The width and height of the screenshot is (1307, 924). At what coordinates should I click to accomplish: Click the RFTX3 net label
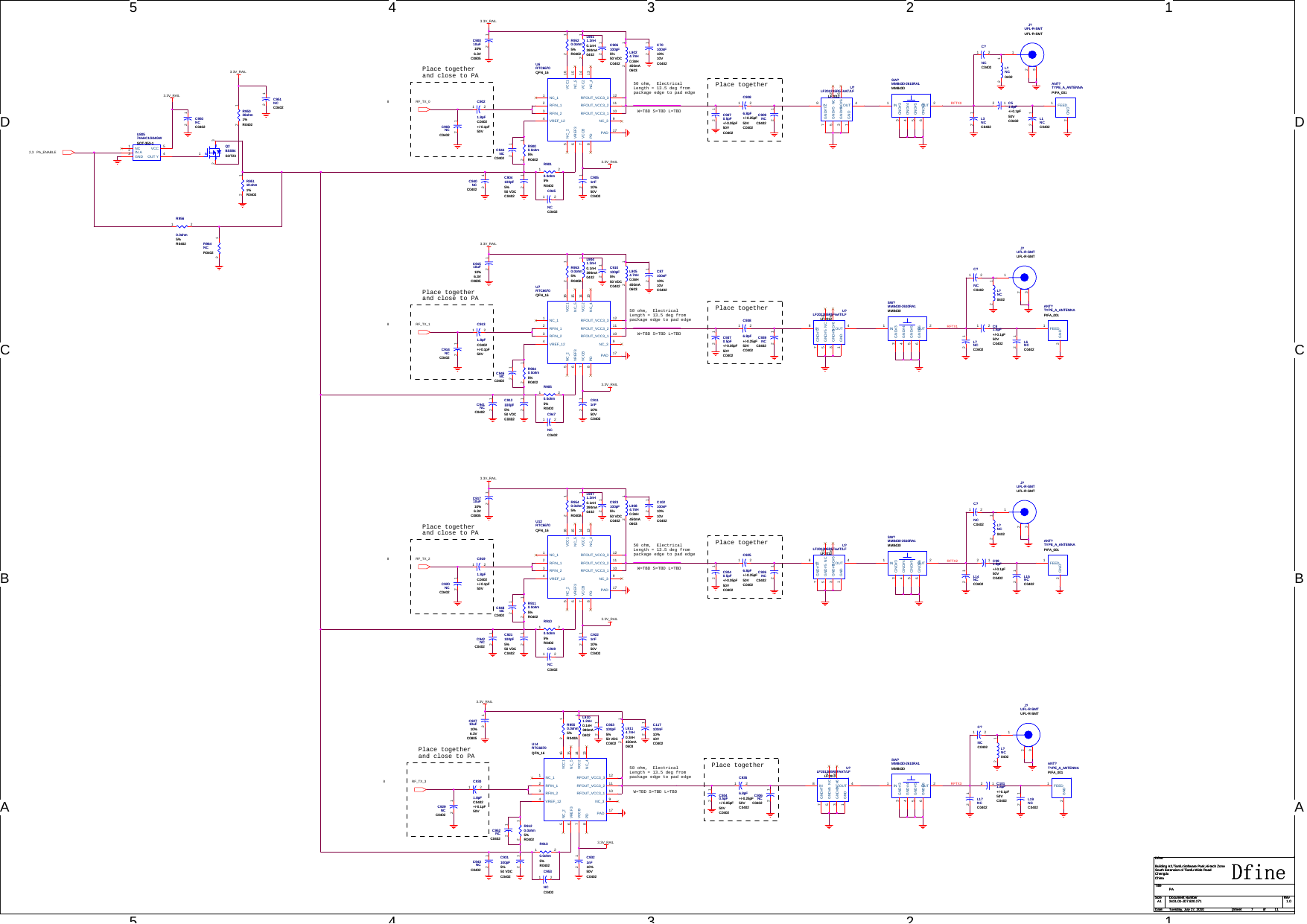(x=955, y=783)
